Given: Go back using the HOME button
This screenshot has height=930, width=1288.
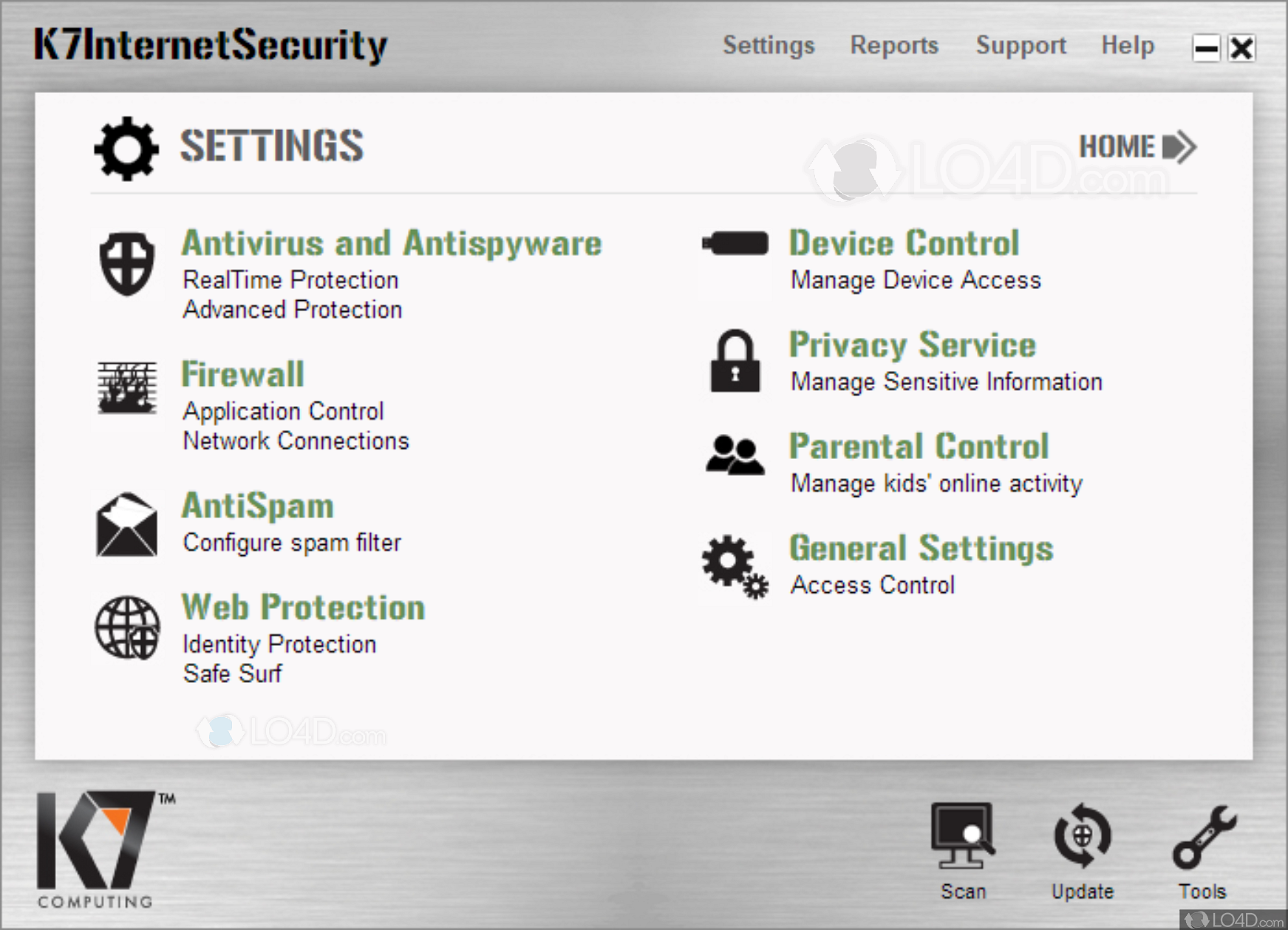Looking at the screenshot, I should 1137,146.
